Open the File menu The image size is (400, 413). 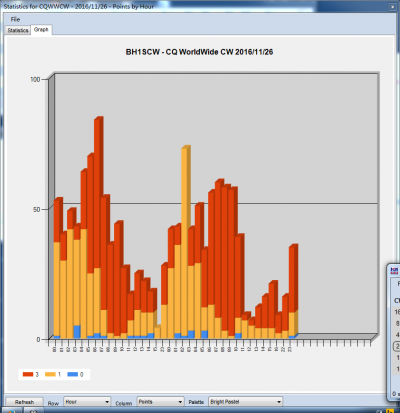(x=15, y=19)
